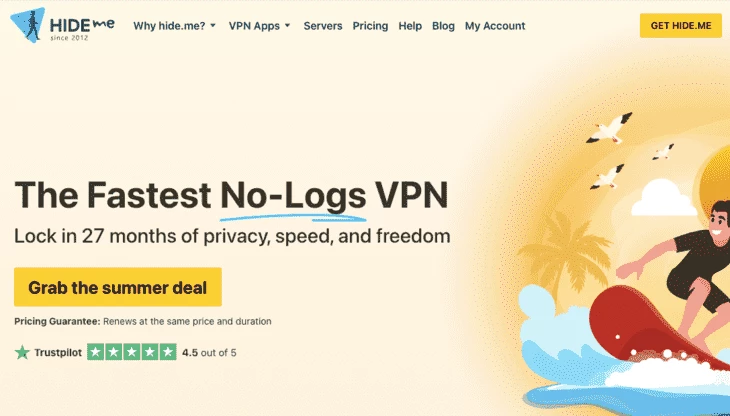
Task: Click the green Trustpilot star logo
Action: coord(22,352)
